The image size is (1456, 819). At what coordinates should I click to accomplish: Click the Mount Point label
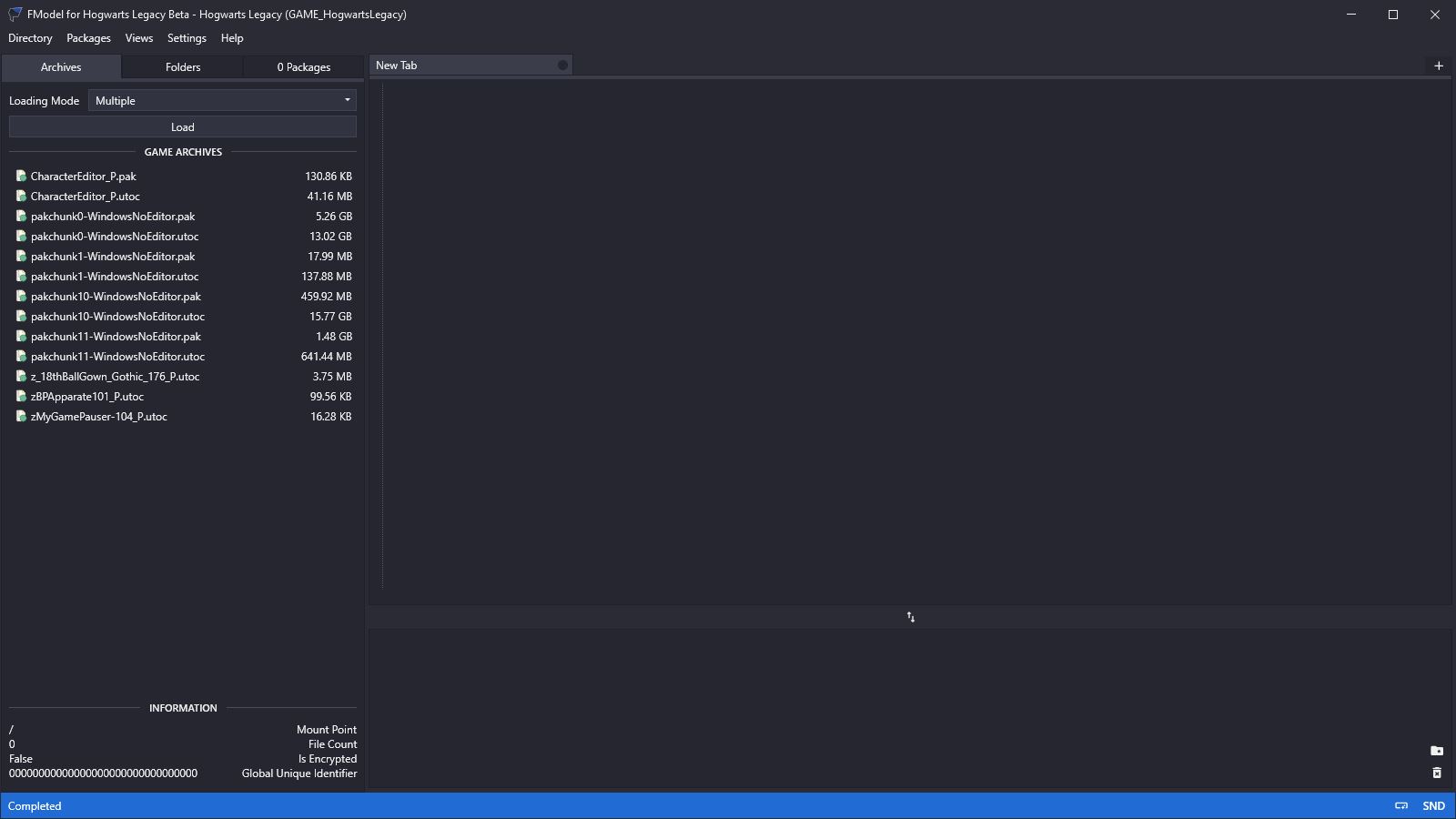coord(327,730)
